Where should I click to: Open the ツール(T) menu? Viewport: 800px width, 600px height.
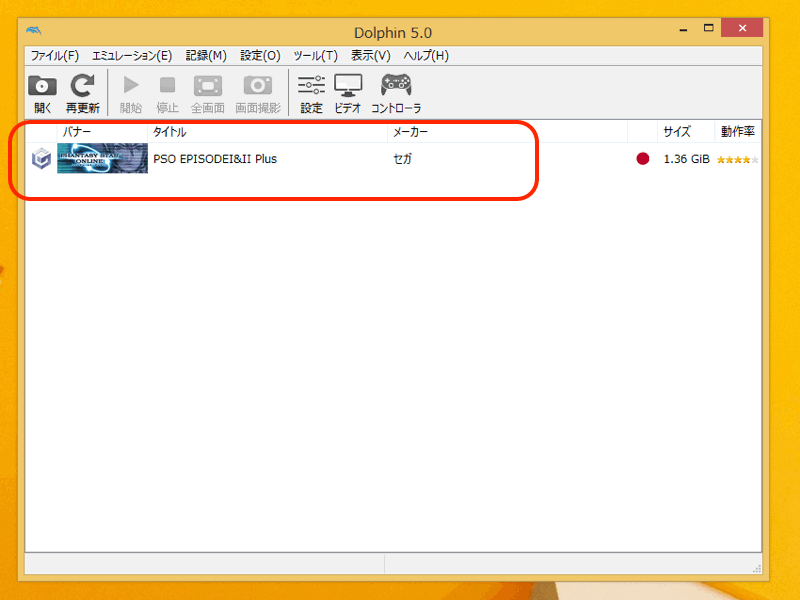[x=315, y=56]
